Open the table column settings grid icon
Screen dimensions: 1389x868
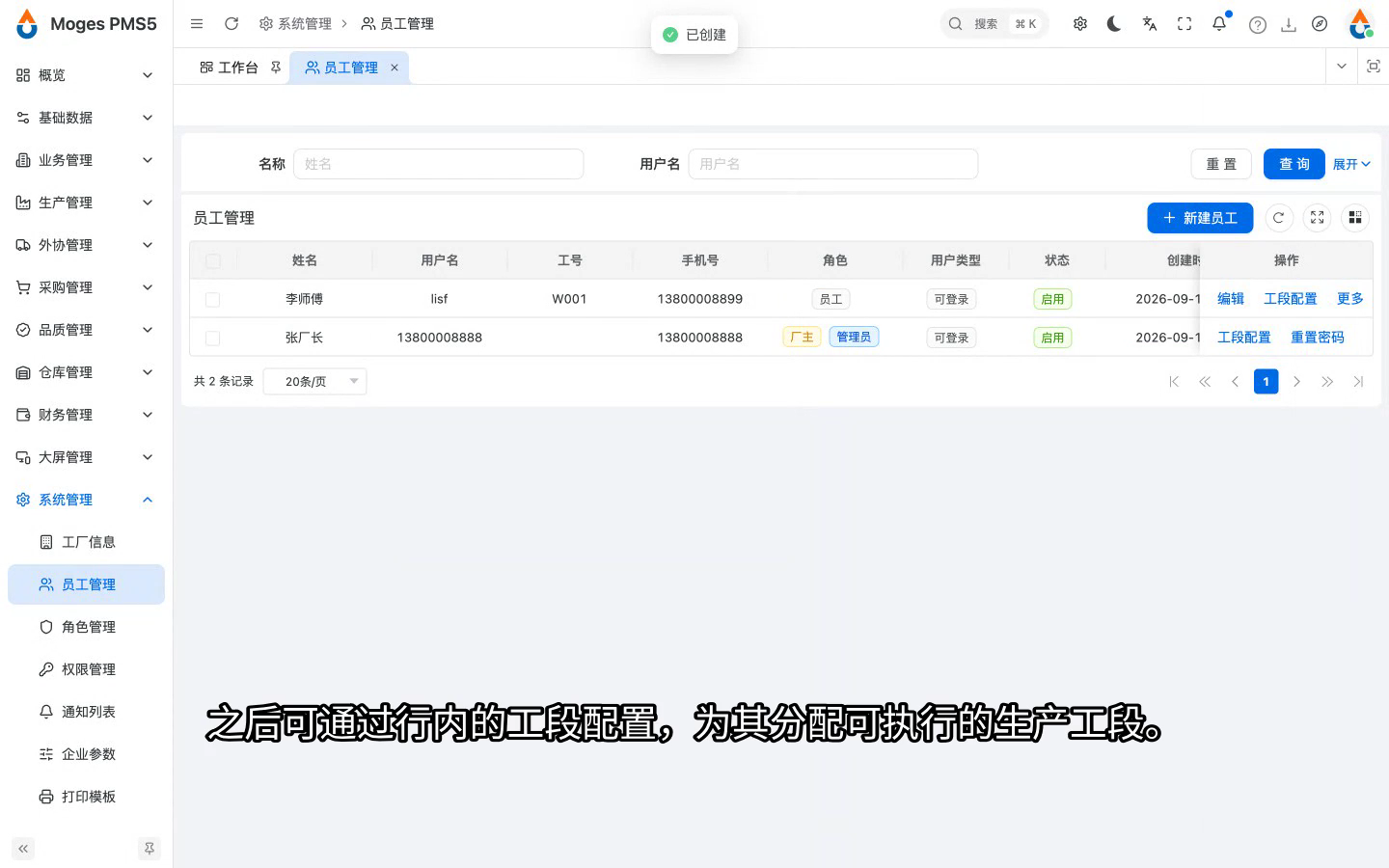(1355, 218)
